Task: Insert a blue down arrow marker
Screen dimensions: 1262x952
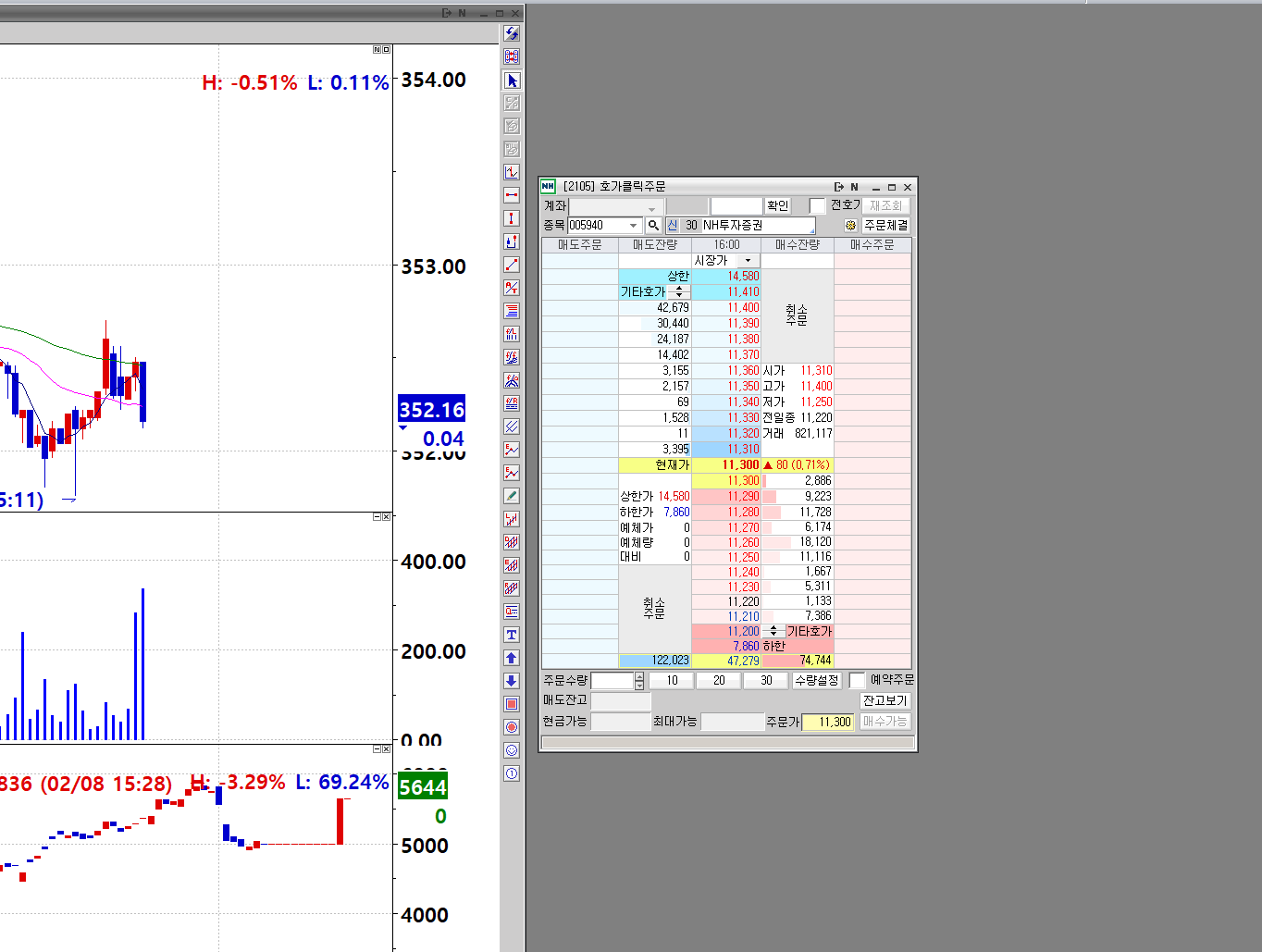Action: [x=512, y=681]
